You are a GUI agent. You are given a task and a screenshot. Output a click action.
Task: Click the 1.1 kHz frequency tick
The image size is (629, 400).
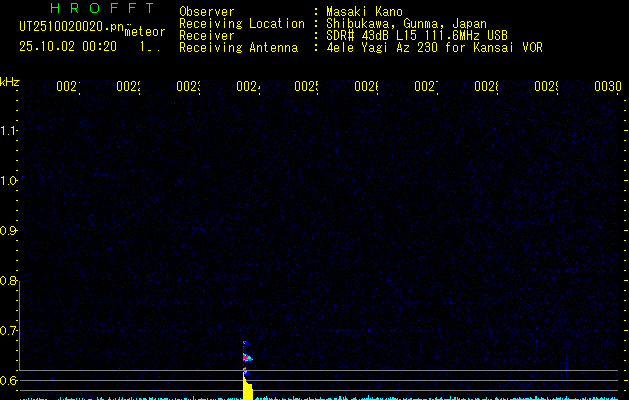pyautogui.click(x=10, y=131)
